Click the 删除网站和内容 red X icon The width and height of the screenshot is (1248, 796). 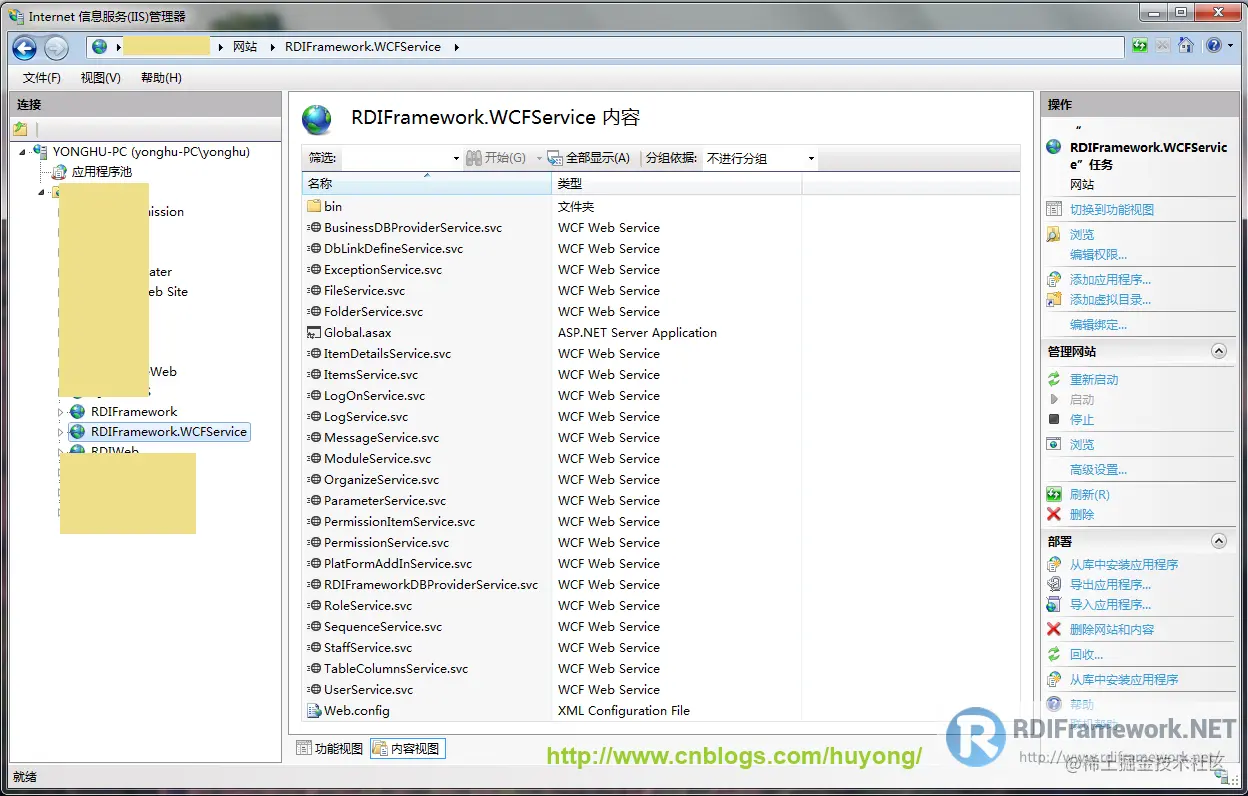pyautogui.click(x=1053, y=630)
